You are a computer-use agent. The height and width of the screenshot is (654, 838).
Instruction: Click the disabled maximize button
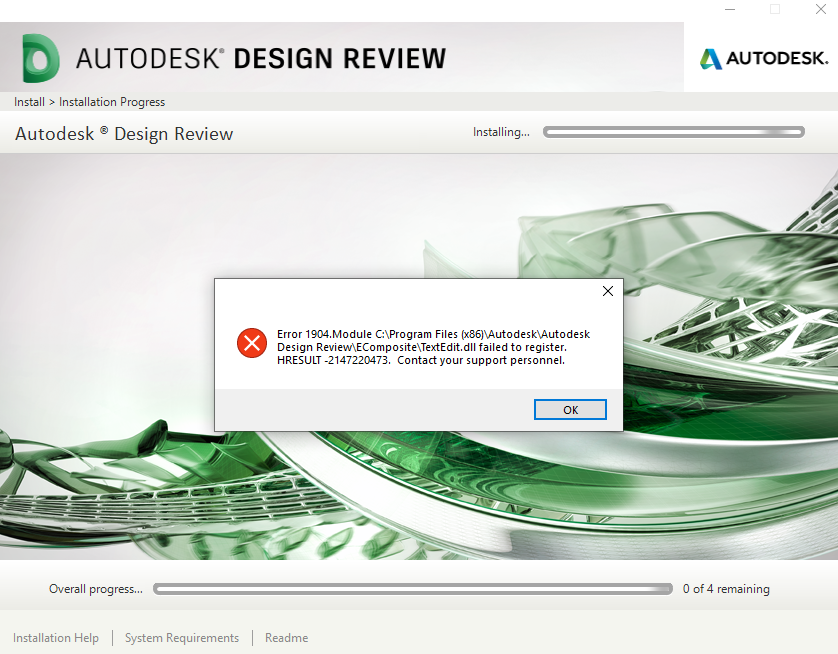775,10
